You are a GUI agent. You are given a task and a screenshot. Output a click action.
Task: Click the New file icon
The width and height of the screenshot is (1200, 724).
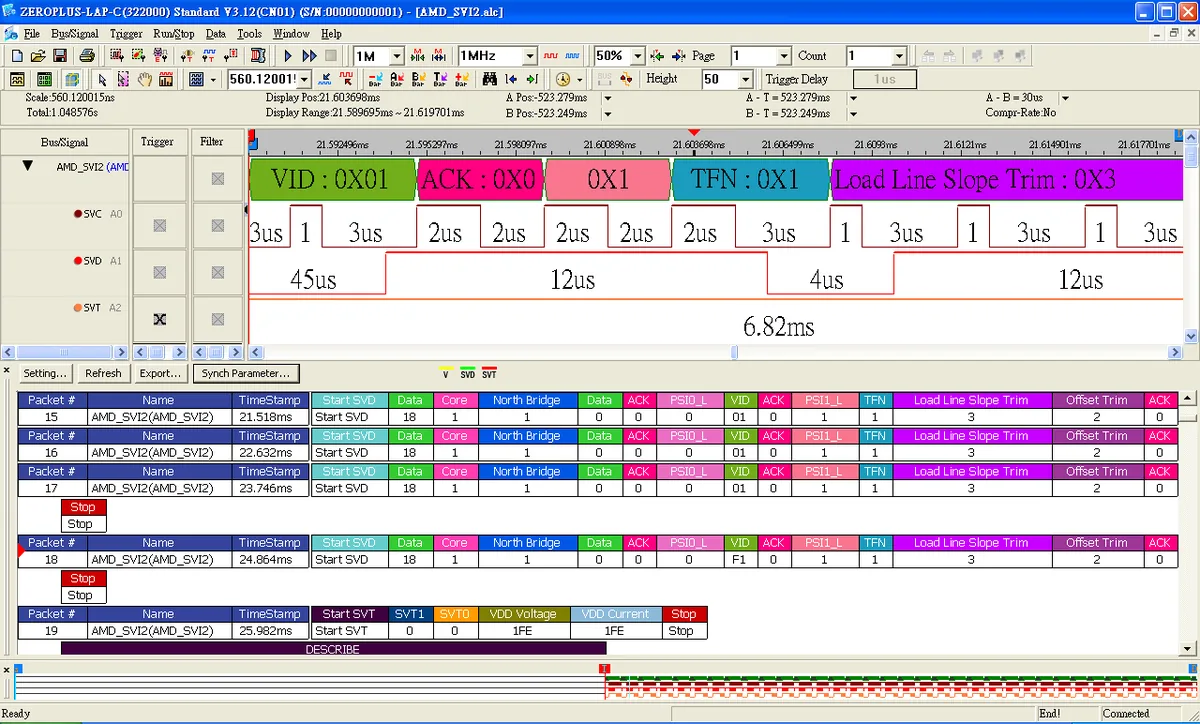coord(16,56)
